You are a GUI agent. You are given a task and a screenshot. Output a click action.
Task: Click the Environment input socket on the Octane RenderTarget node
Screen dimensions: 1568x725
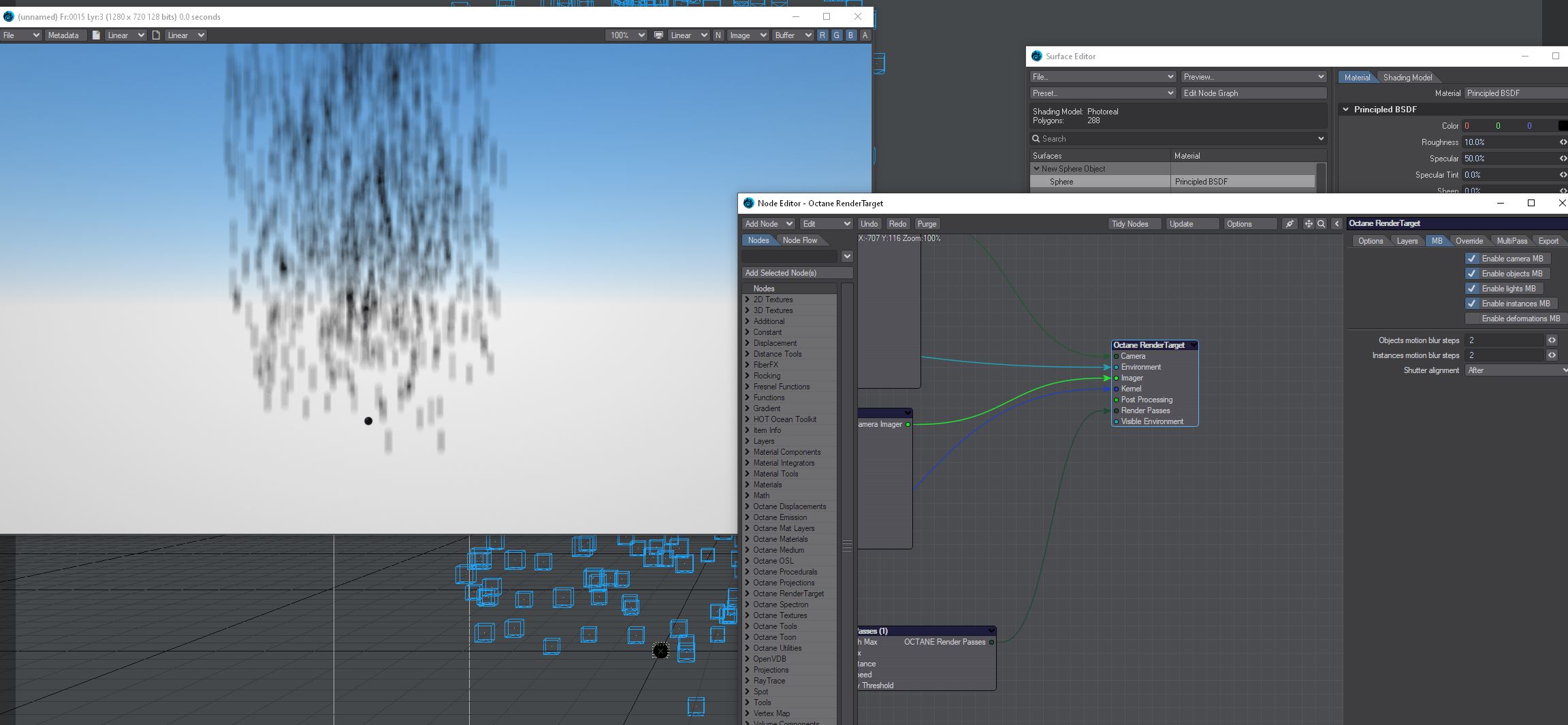[1116, 367]
